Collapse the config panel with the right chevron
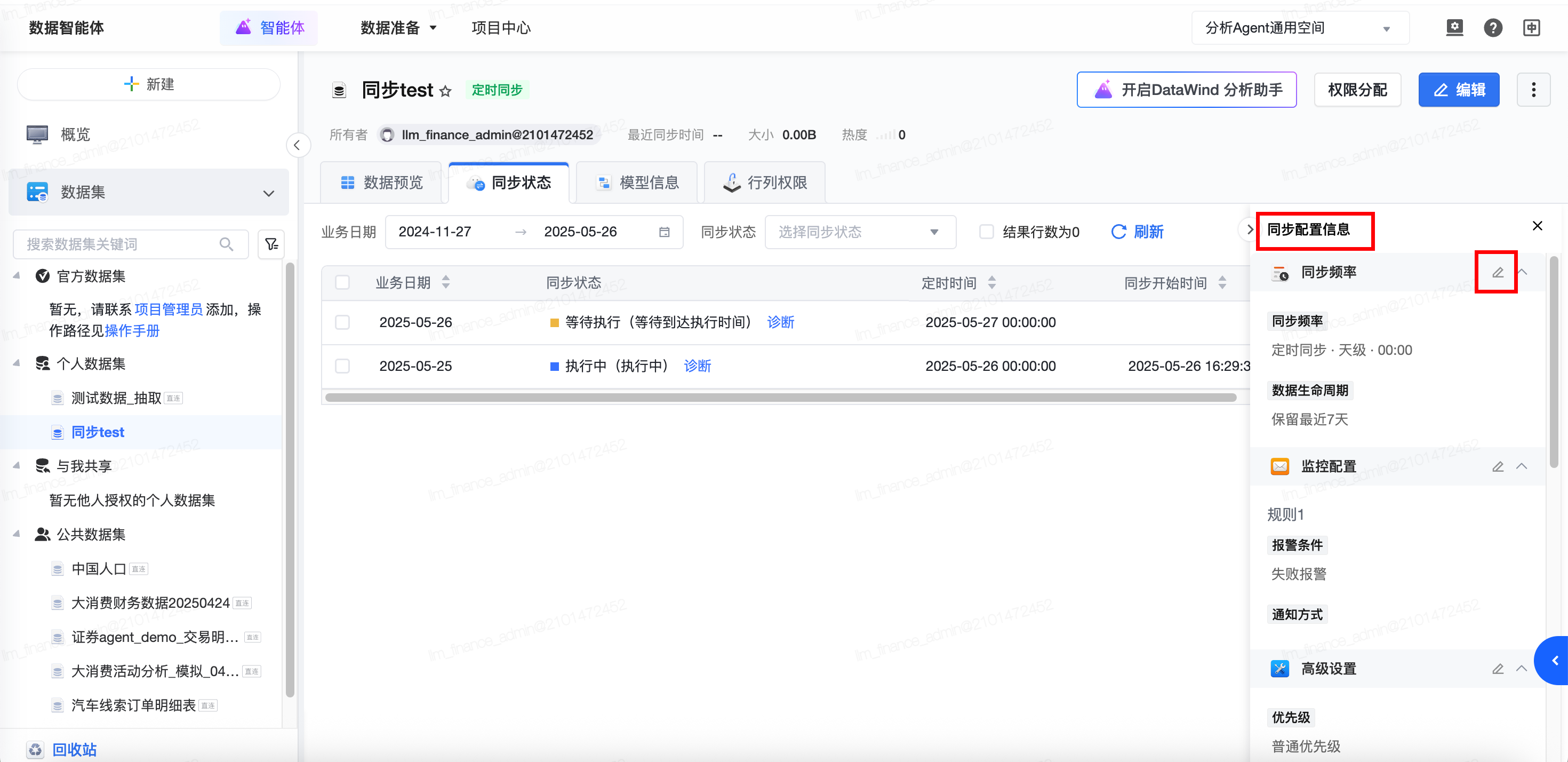 click(x=1249, y=229)
